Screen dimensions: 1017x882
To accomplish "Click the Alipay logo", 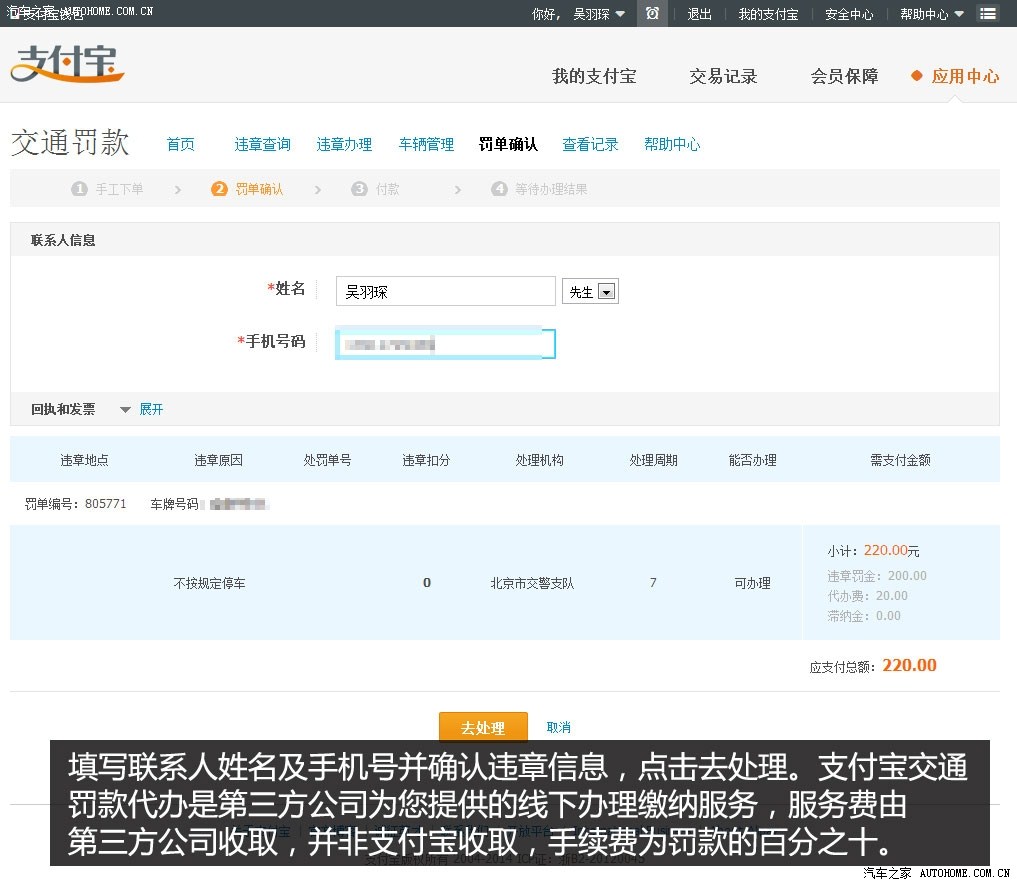I will [67, 64].
